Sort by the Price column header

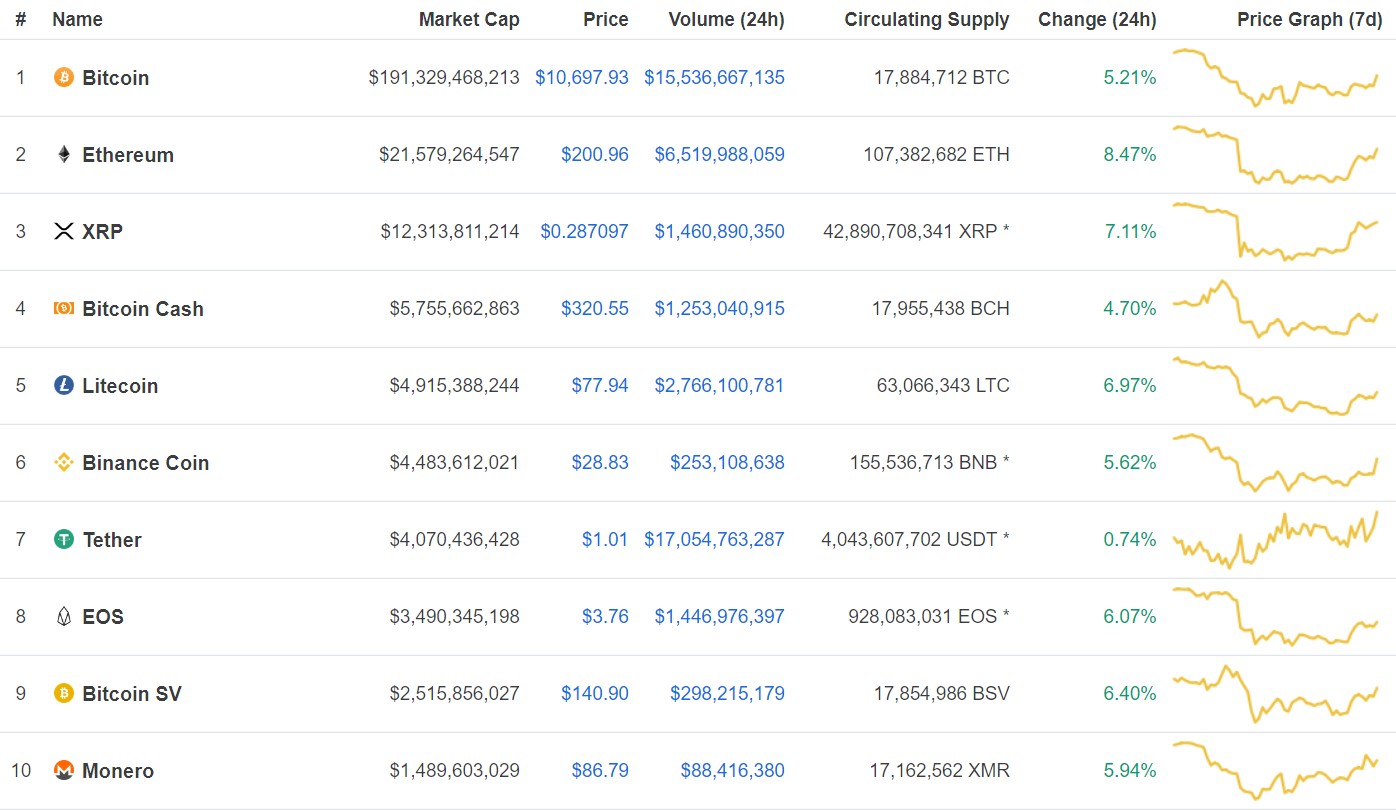(606, 19)
